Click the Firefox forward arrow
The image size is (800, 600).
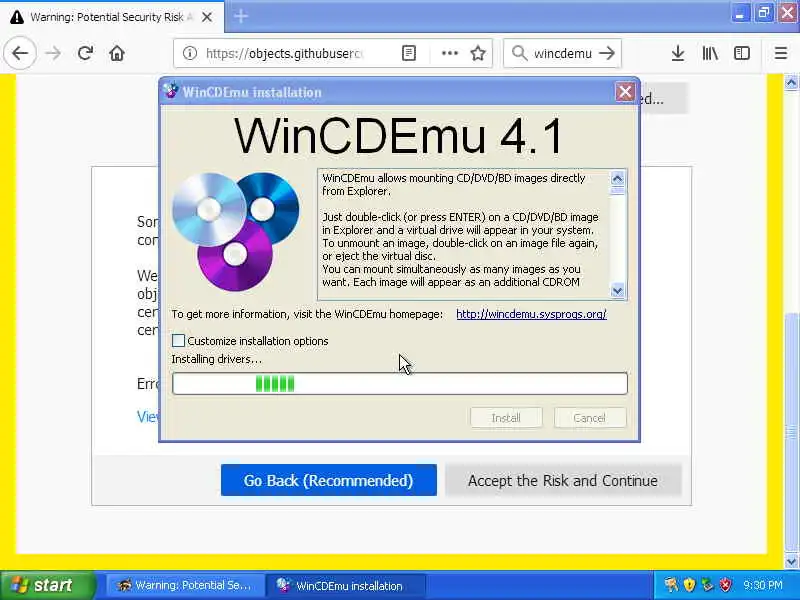53,53
